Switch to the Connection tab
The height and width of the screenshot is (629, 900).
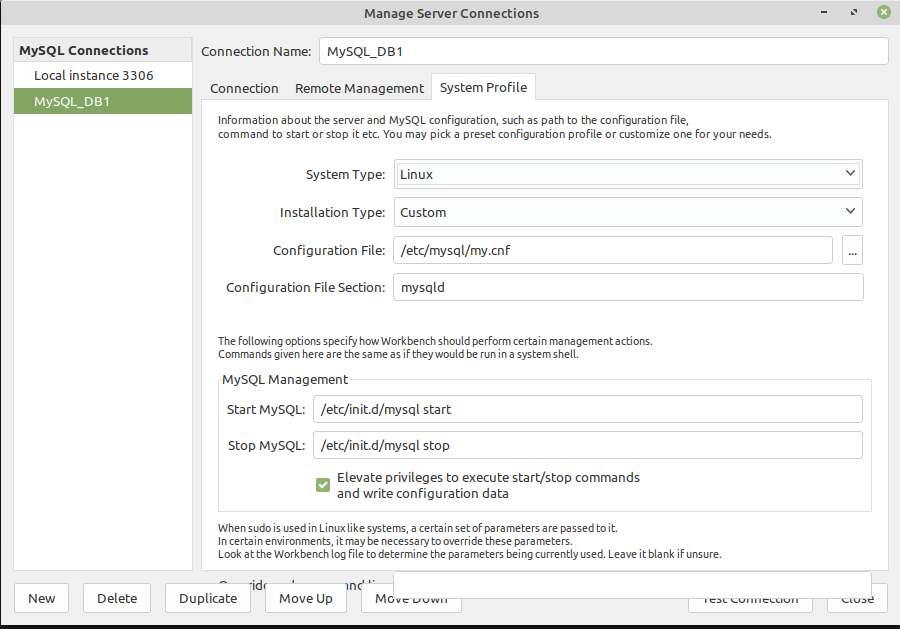243,88
